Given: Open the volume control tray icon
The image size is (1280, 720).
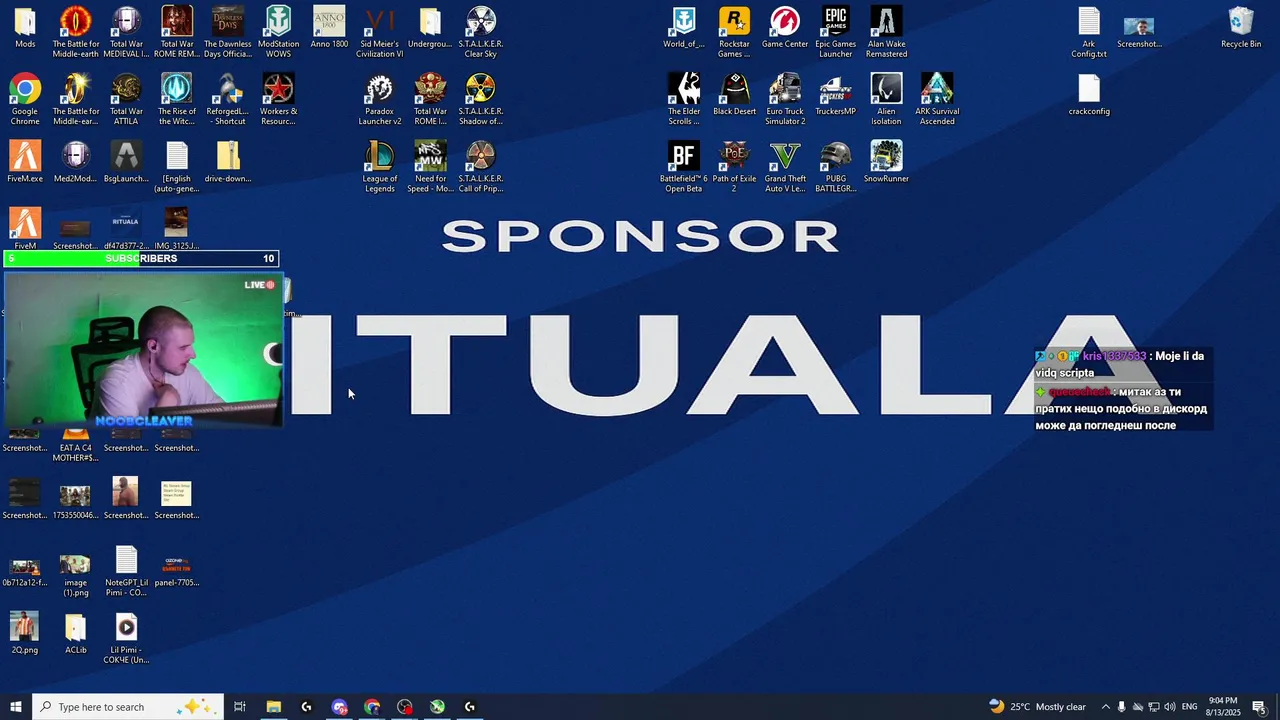Looking at the screenshot, I should pyautogui.click(x=1169, y=707).
